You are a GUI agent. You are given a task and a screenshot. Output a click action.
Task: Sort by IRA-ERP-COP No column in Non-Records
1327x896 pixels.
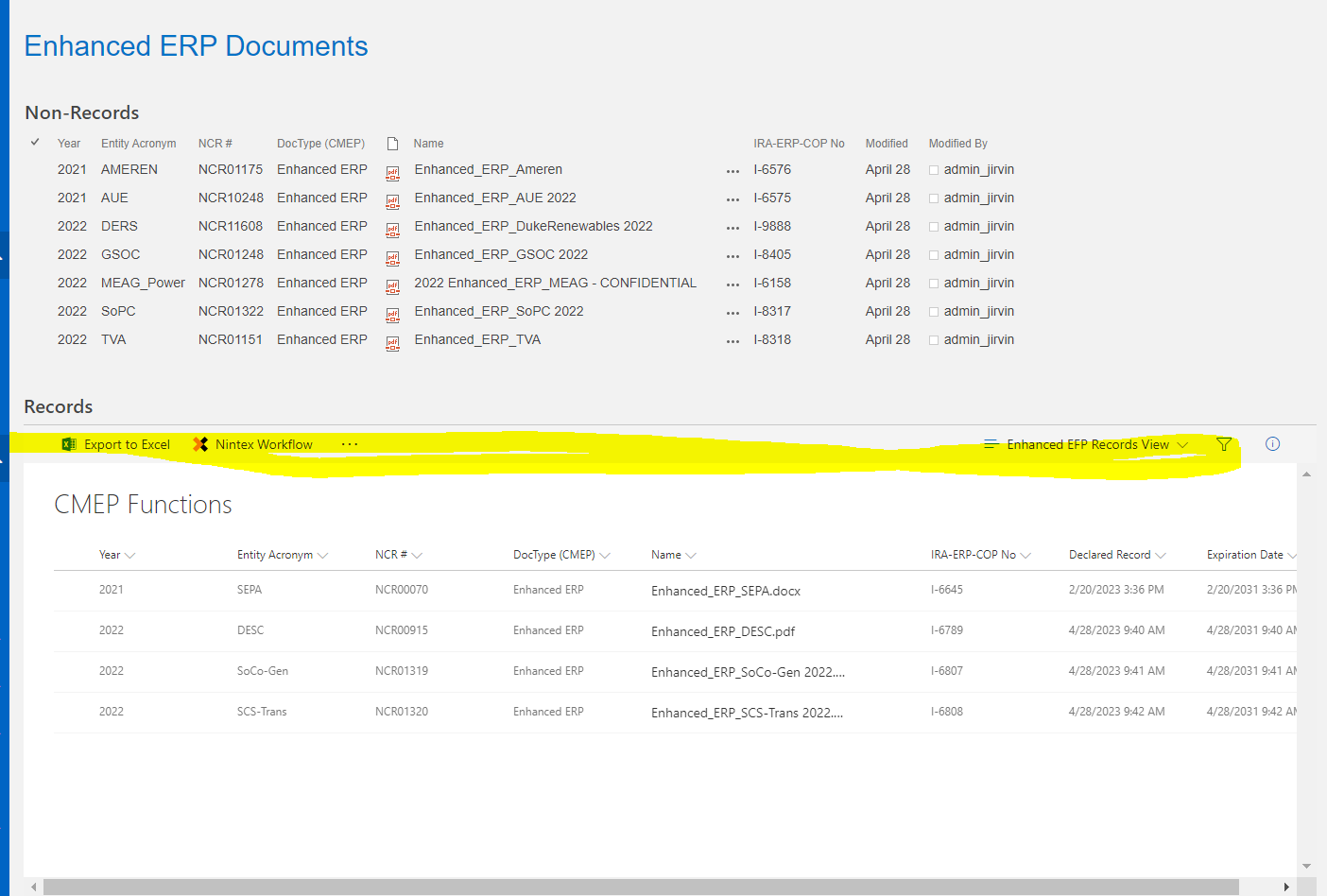(799, 144)
